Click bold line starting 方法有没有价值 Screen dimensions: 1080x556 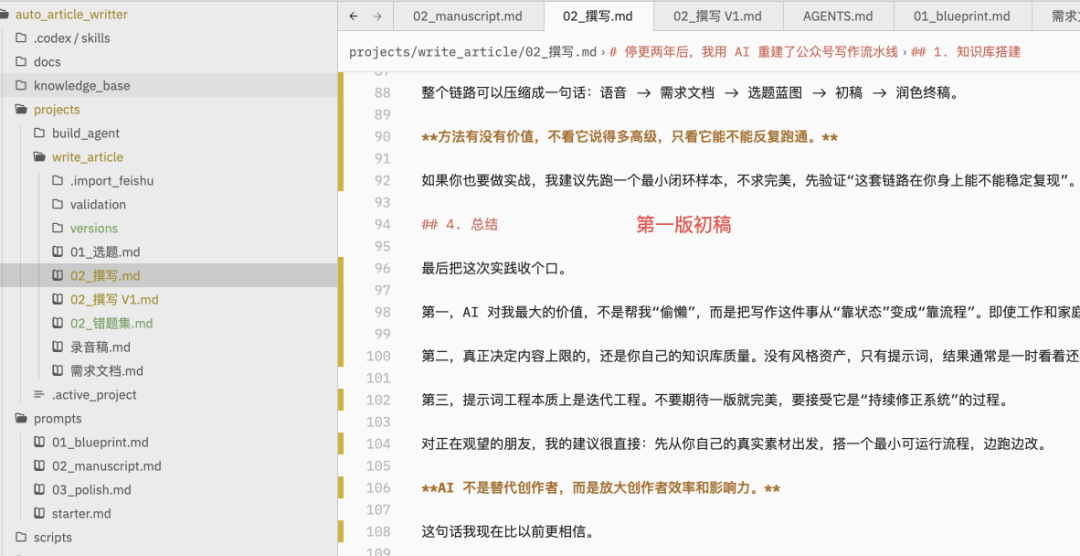(630, 137)
